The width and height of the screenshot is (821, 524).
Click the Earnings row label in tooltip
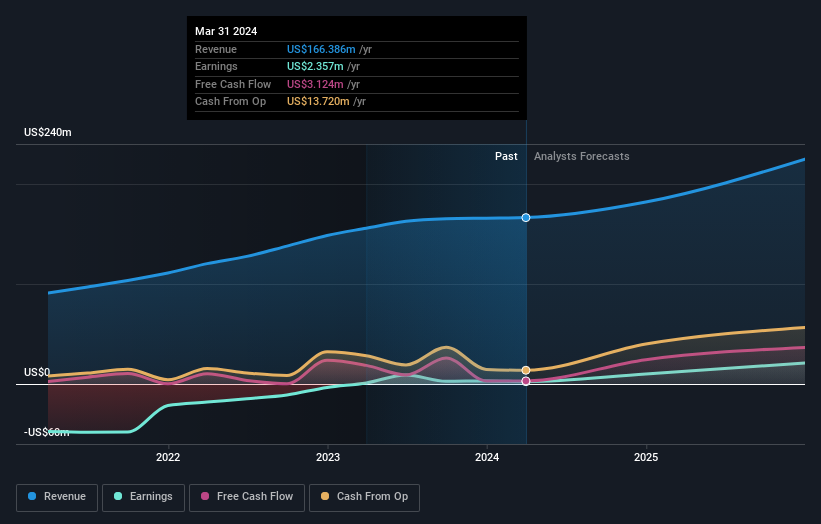click(x=216, y=66)
